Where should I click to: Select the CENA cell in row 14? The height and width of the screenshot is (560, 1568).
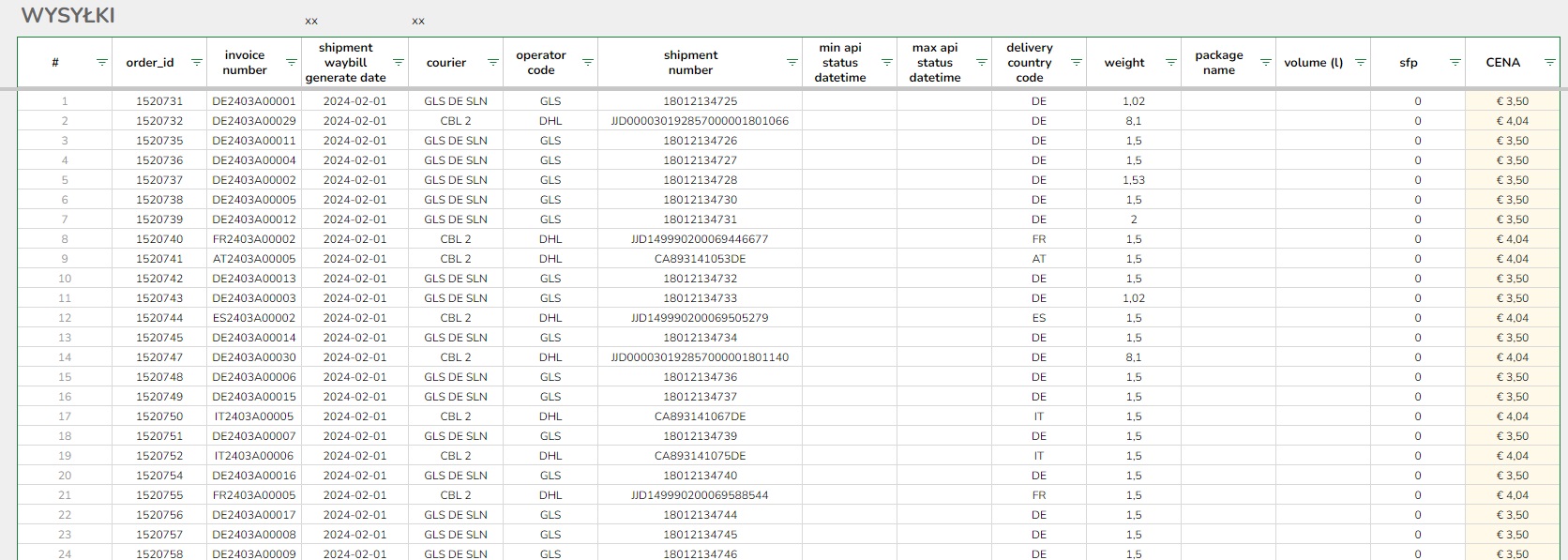[x=1512, y=357]
